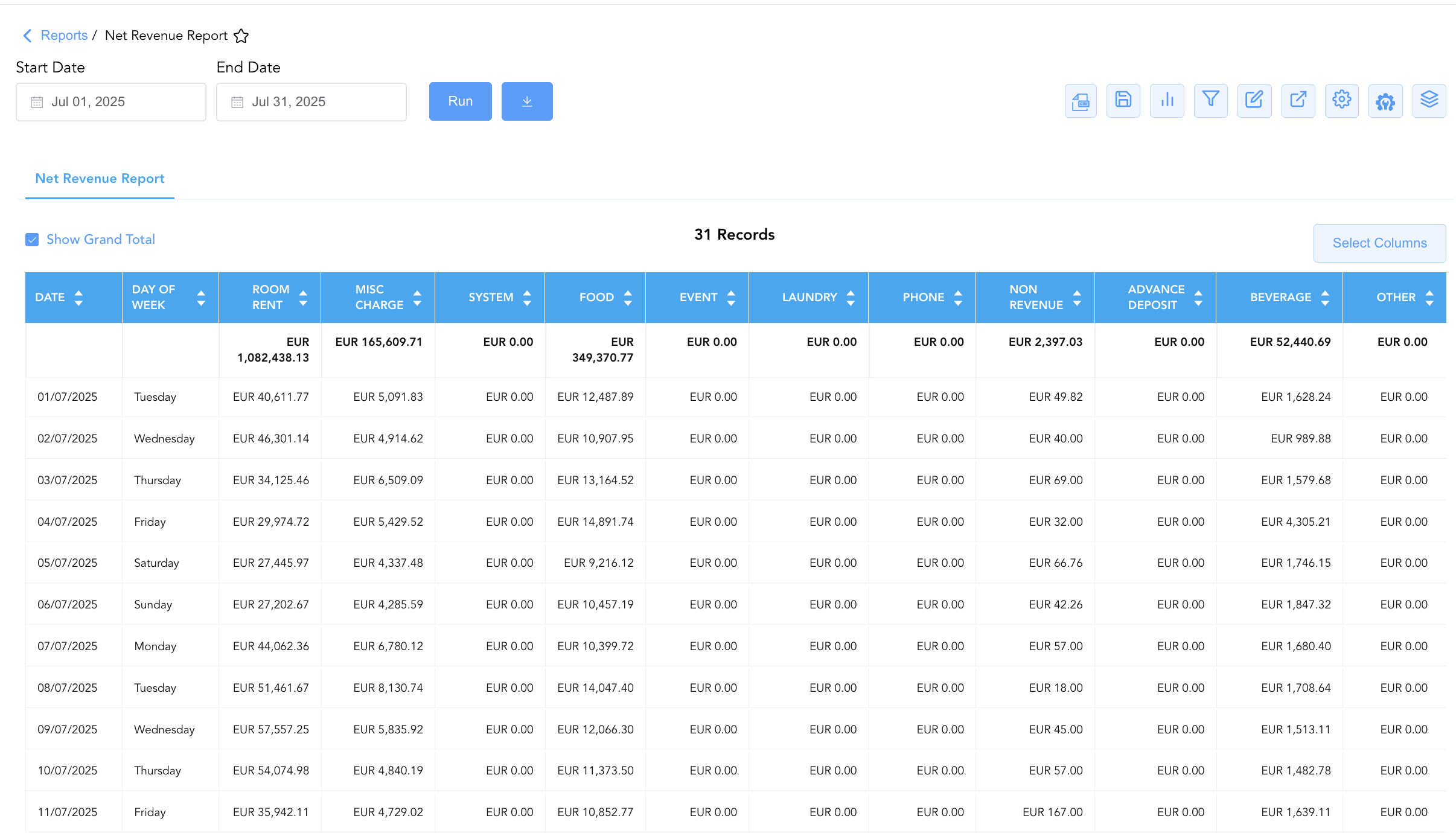Open the Select Columns button

click(x=1380, y=243)
